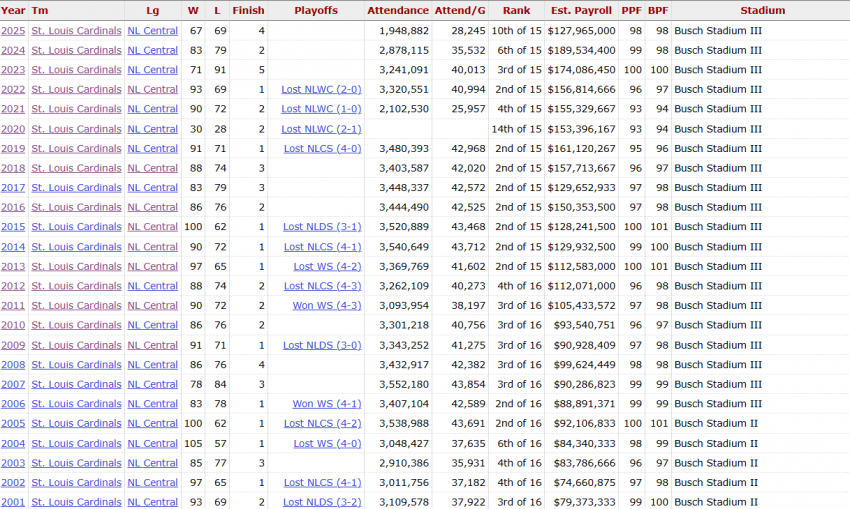
Task: Open St. Louis Cardinals link in 2010 row
Action: [76, 325]
